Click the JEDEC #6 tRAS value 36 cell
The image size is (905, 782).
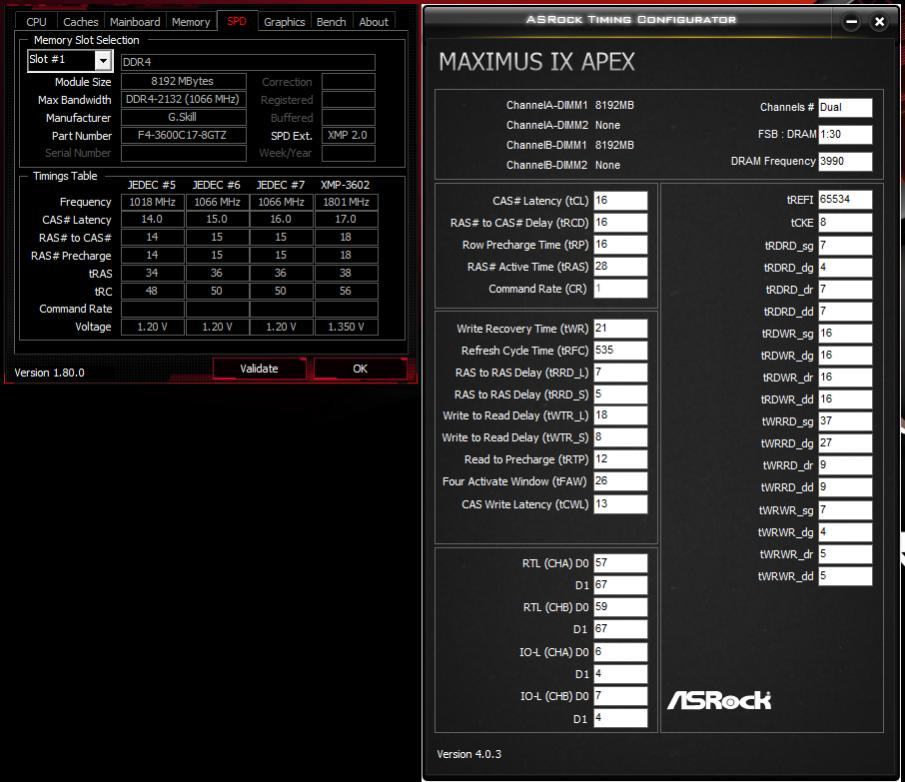(x=216, y=273)
